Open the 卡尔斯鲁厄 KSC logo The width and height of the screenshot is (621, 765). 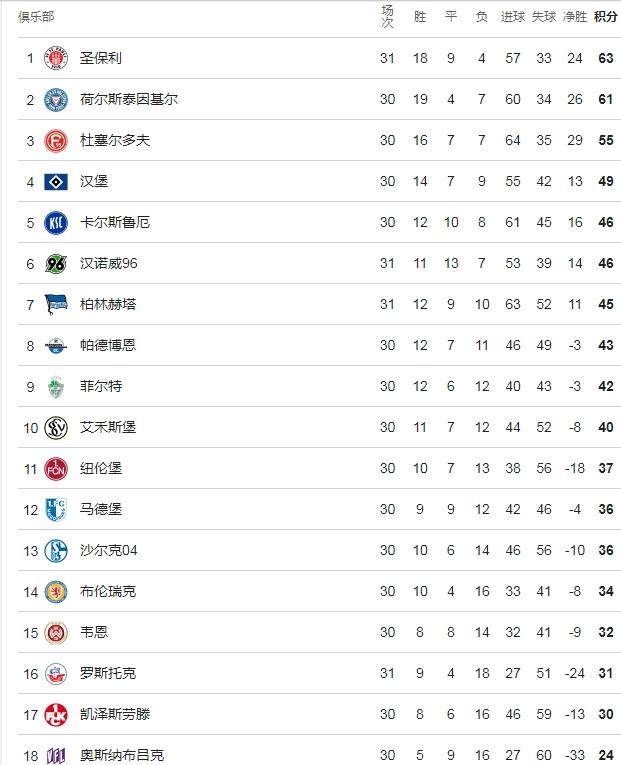click(x=56, y=223)
